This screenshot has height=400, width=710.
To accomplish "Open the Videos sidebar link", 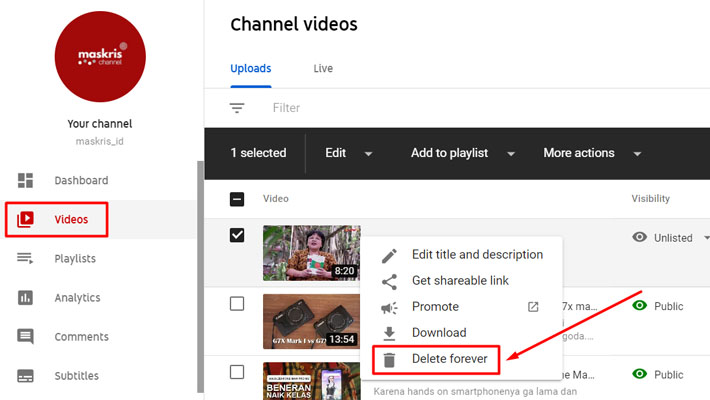I will pos(72,219).
